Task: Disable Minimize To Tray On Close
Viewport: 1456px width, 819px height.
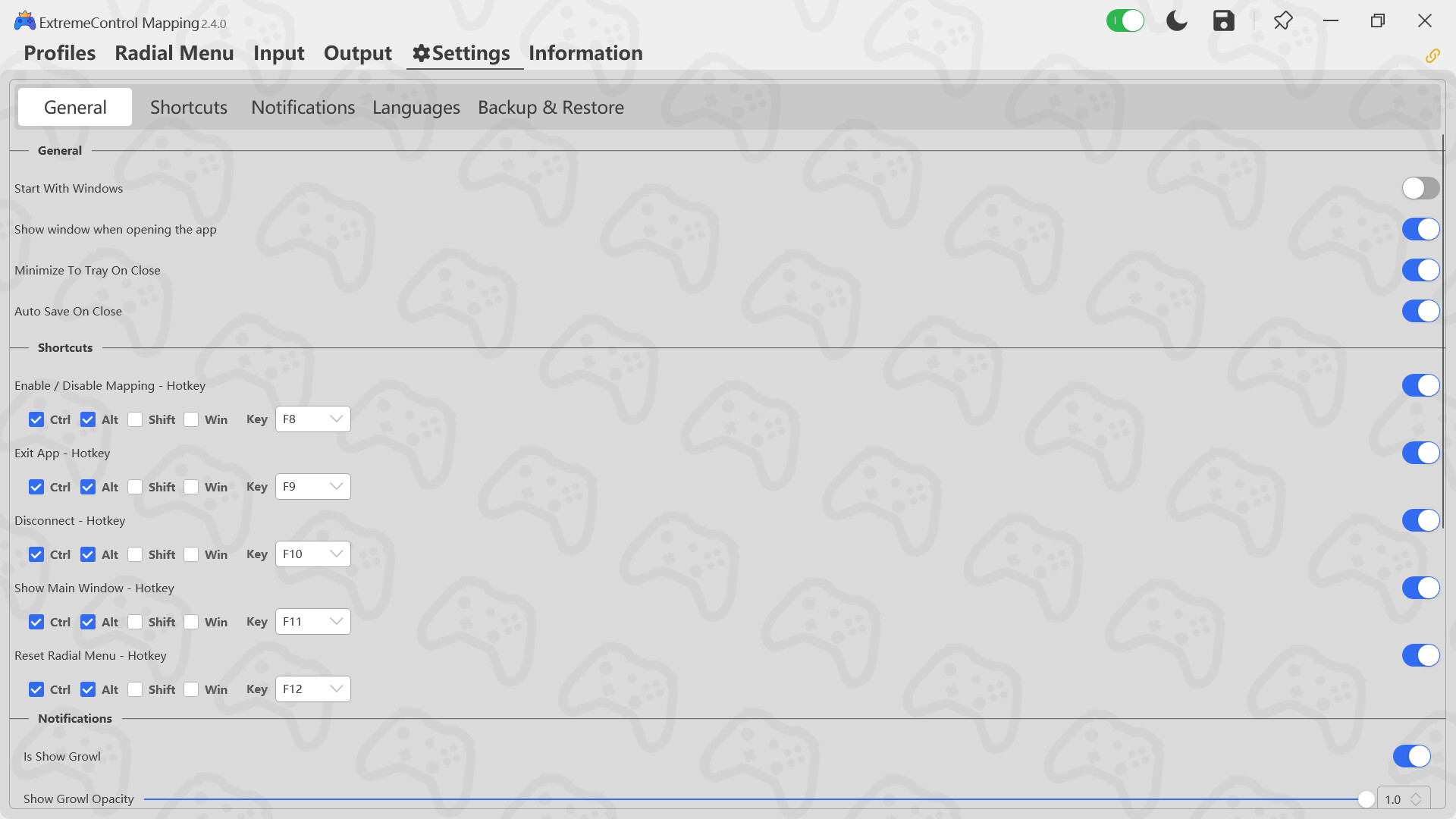Action: click(1420, 270)
